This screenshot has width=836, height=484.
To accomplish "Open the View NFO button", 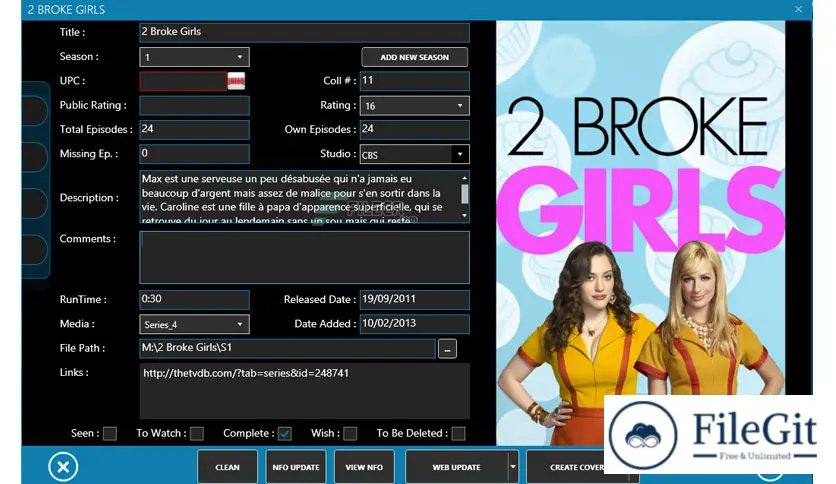I will coord(364,467).
